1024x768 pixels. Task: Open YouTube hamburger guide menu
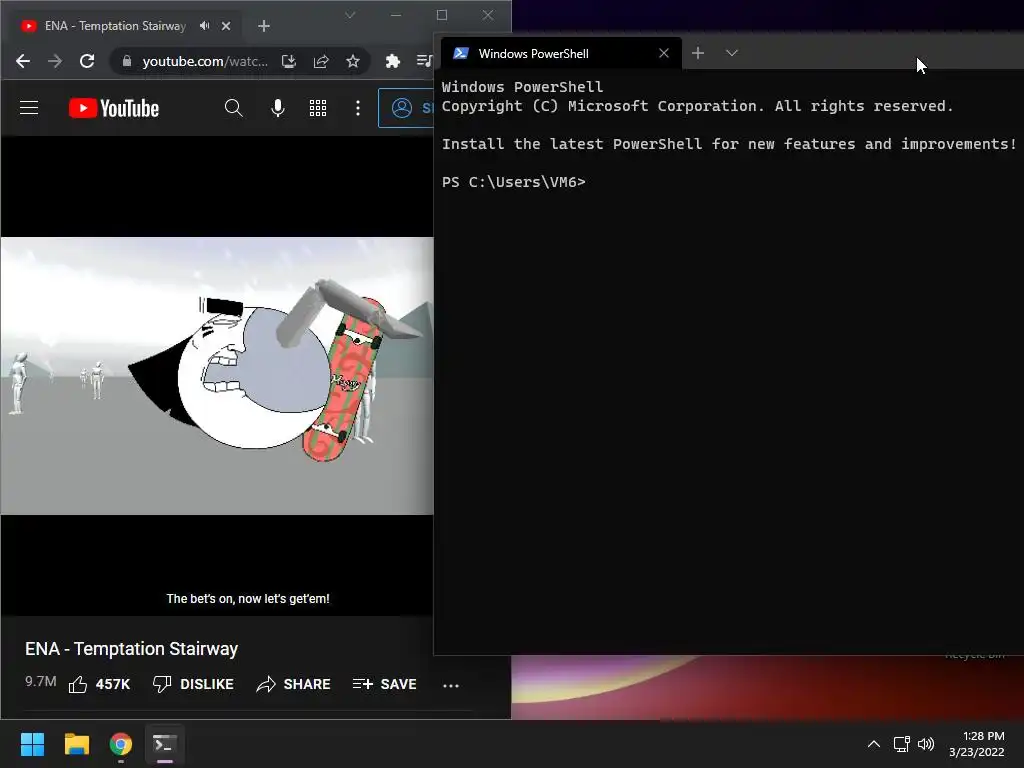click(29, 108)
